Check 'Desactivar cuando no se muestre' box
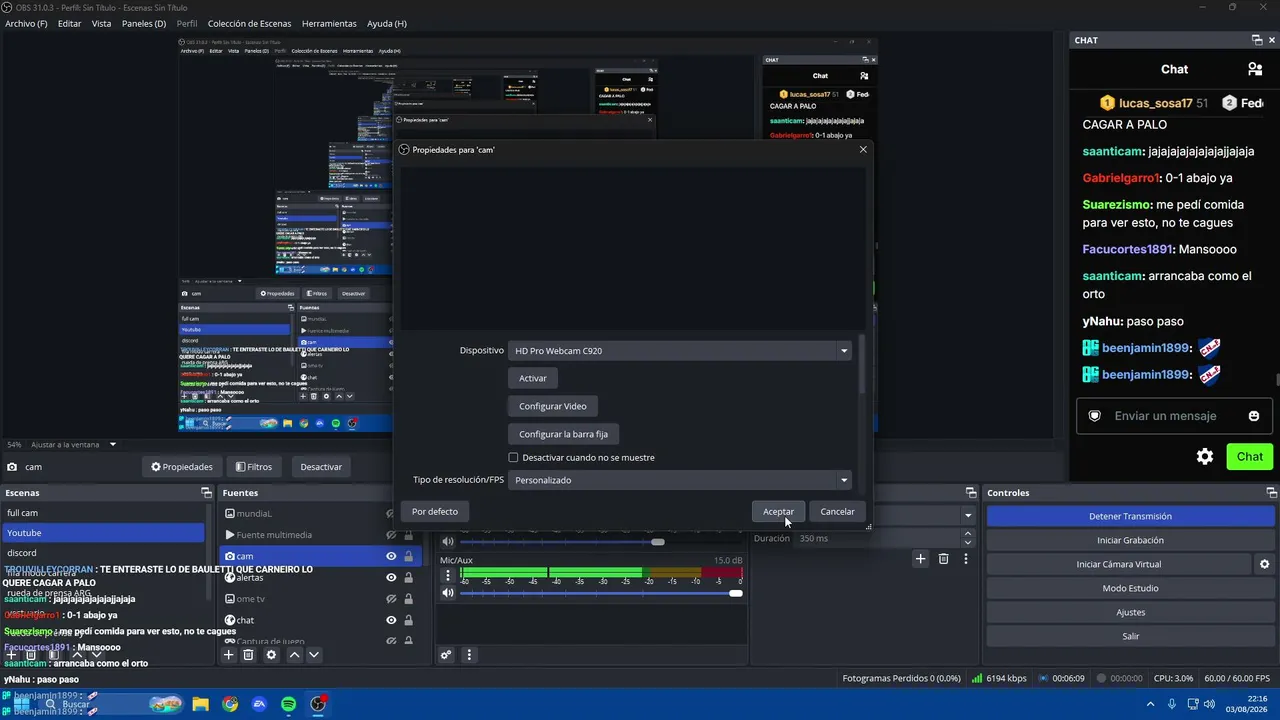 click(x=513, y=458)
